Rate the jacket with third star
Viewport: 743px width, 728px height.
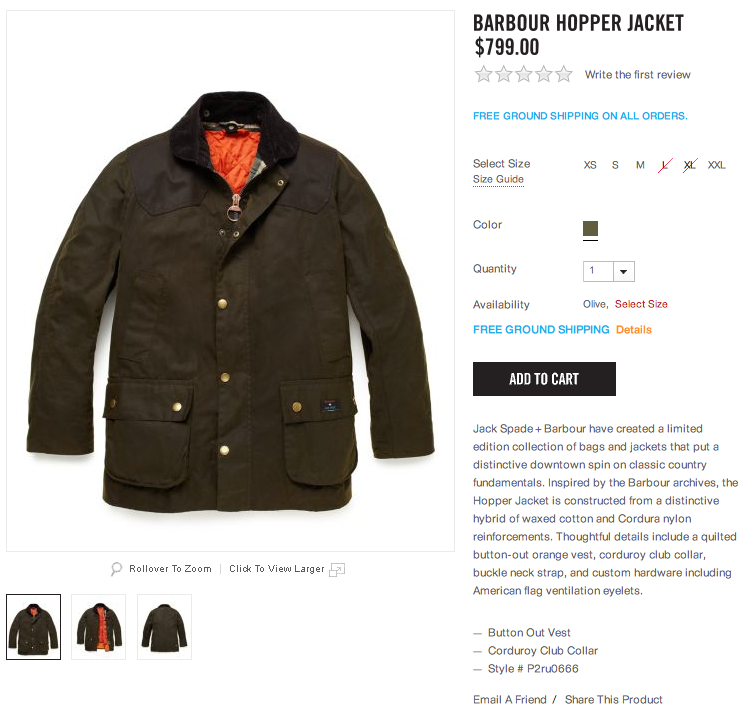click(524, 74)
